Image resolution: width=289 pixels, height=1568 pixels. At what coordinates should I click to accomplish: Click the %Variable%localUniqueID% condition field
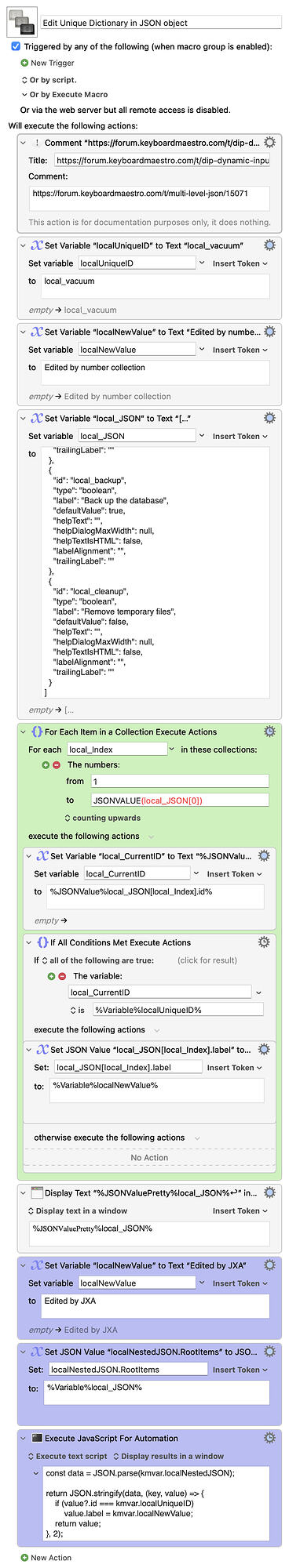(177, 1010)
